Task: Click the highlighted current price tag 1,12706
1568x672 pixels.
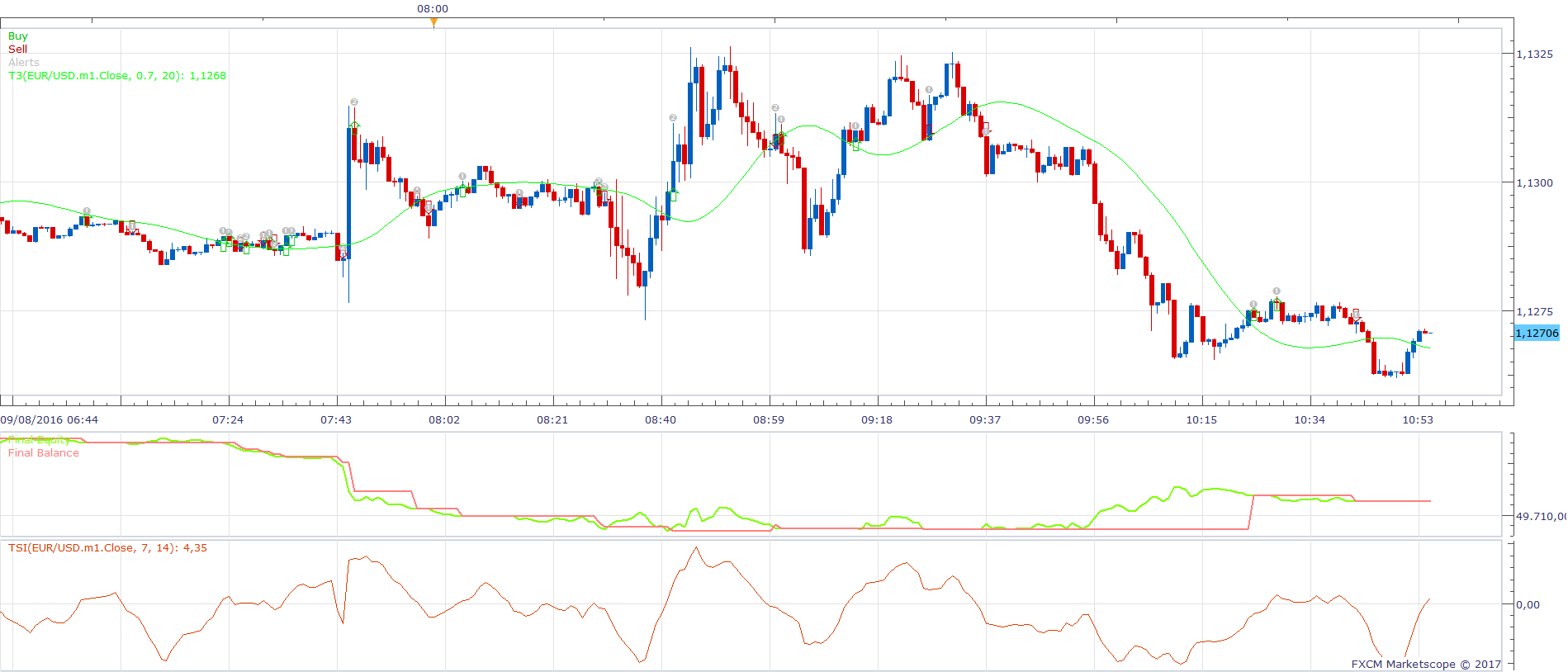Action: (x=1537, y=334)
